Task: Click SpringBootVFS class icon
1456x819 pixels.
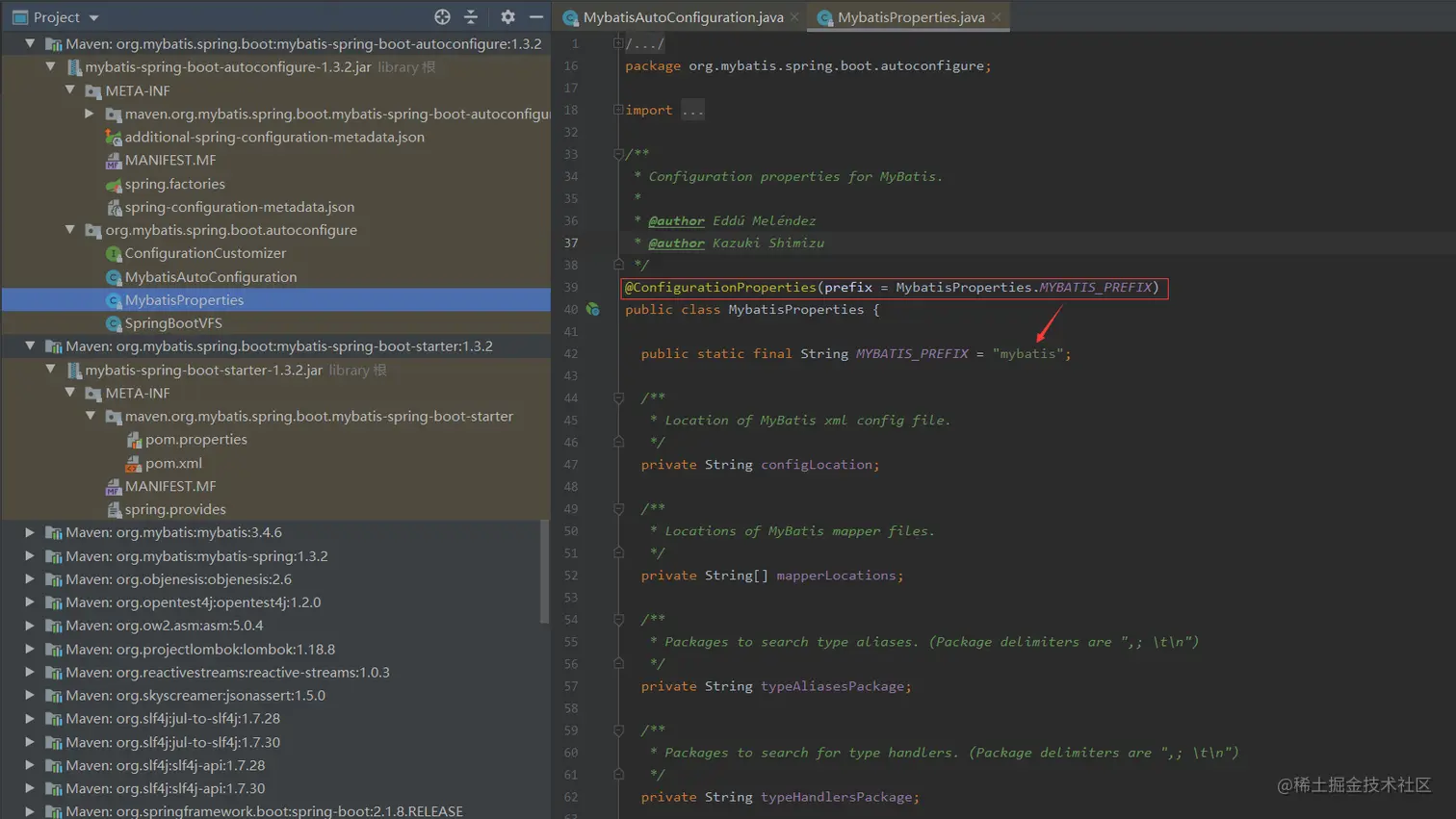Action: pos(114,323)
